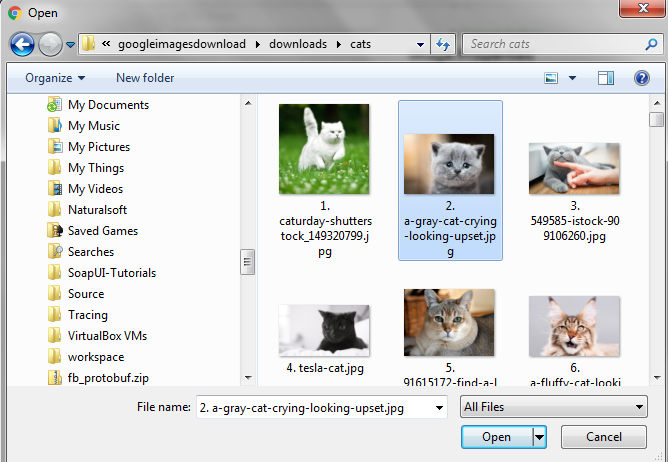Select the fluffy Maine Coon thumbnail
Image resolution: width=668 pixels, height=462 pixels.
click(x=574, y=326)
